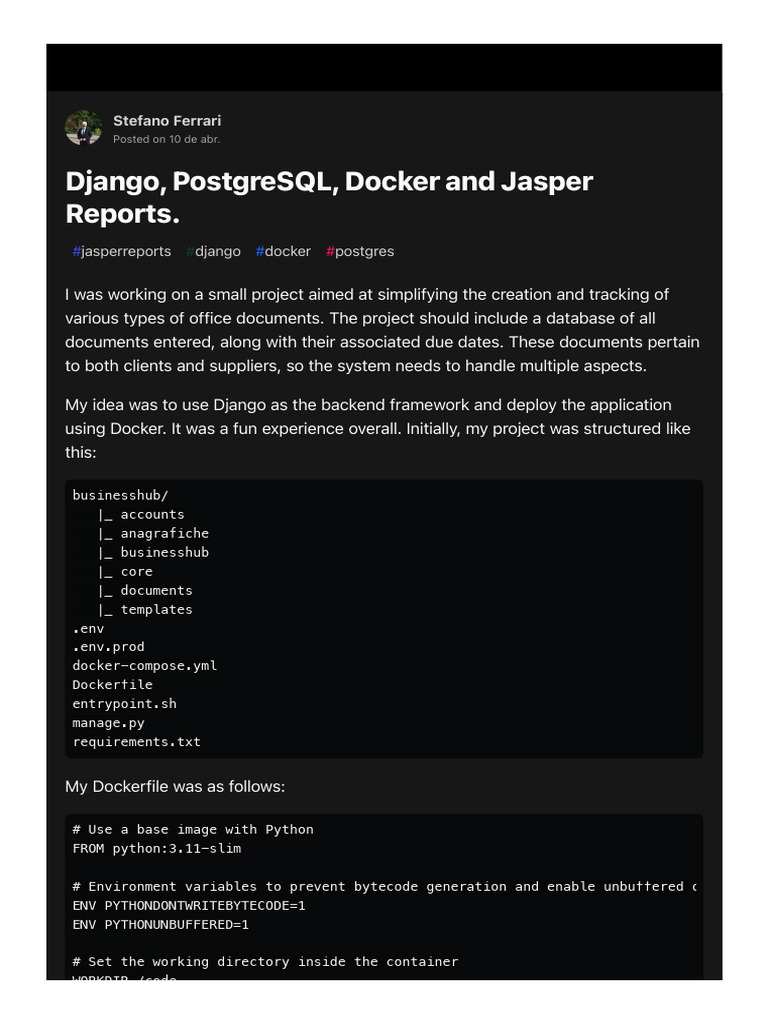Click the FROM python:3.11-slim code line
The width and height of the screenshot is (768, 1024).
tap(156, 848)
